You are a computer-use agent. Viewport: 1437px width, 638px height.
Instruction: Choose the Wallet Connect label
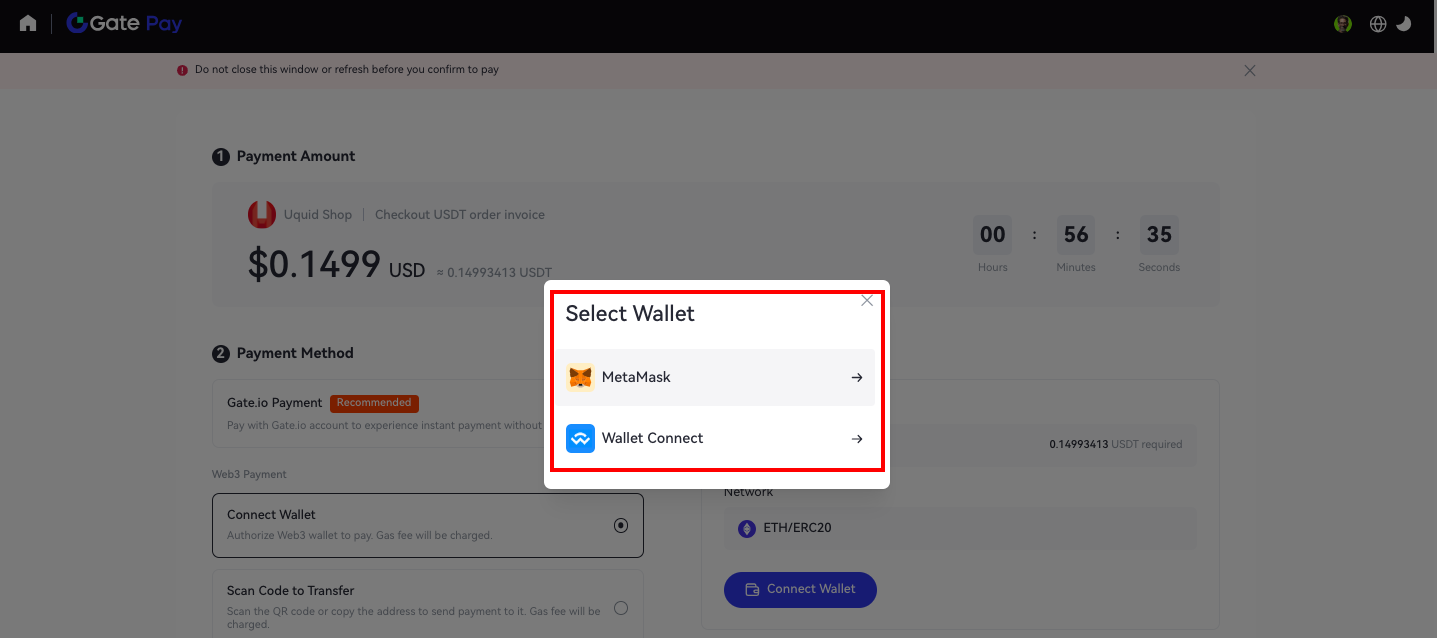pos(652,439)
